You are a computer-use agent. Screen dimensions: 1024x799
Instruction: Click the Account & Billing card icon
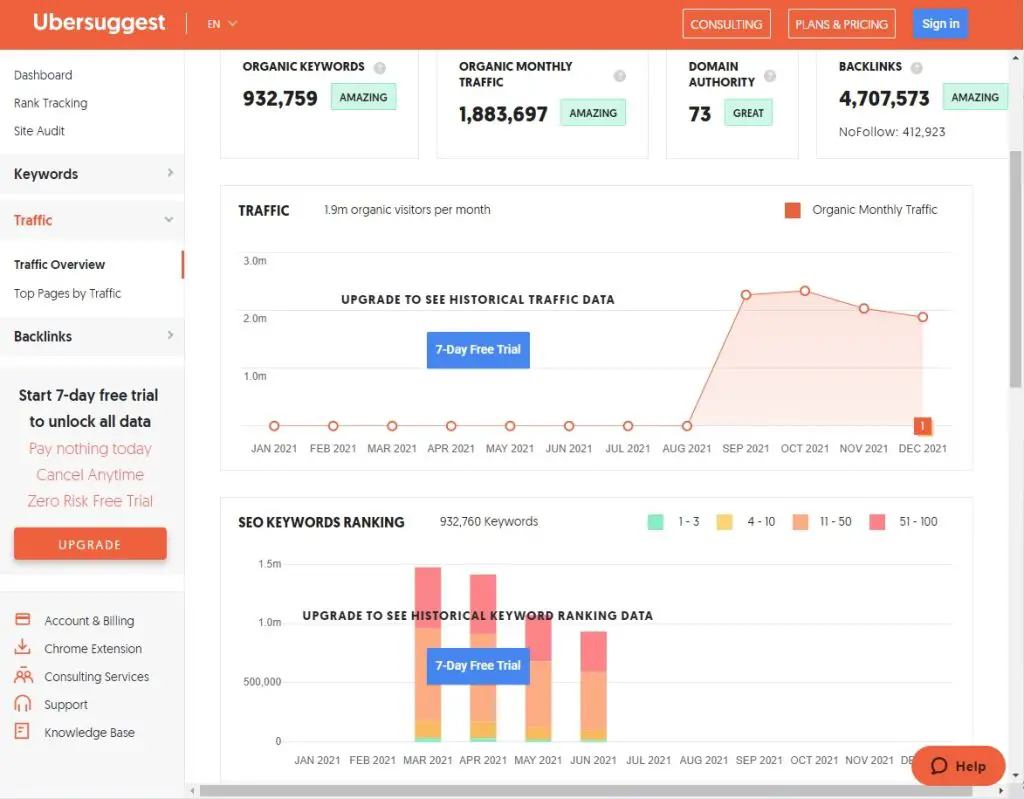(22, 619)
